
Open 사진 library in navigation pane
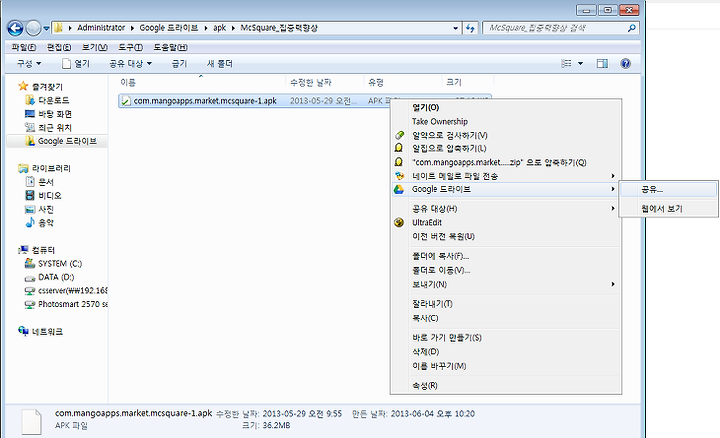point(39,209)
